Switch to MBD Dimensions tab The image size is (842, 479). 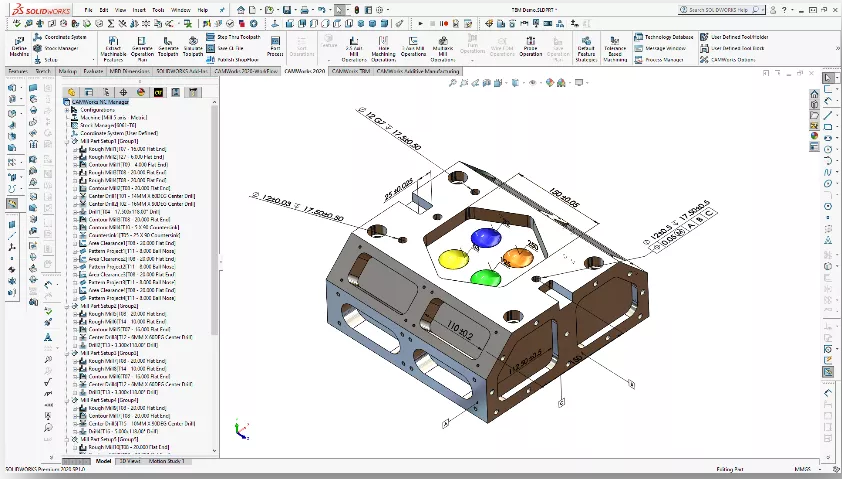click(x=129, y=71)
